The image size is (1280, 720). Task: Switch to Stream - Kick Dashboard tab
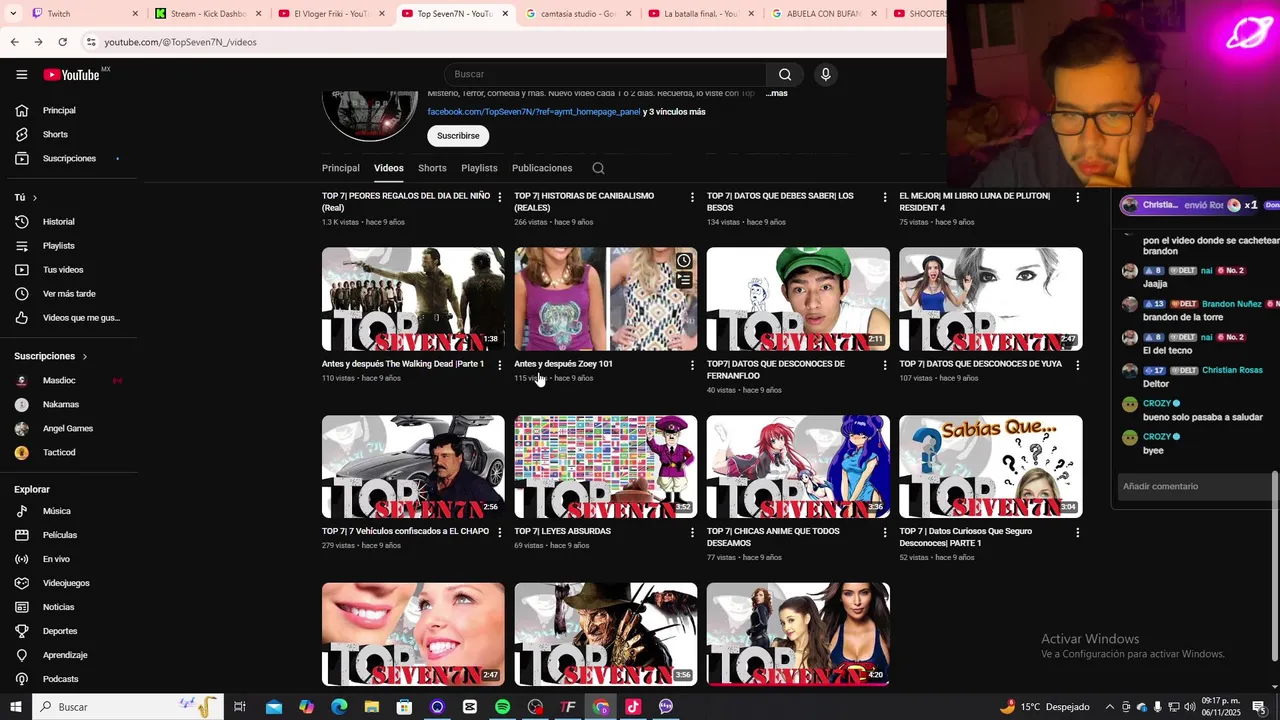208,14
